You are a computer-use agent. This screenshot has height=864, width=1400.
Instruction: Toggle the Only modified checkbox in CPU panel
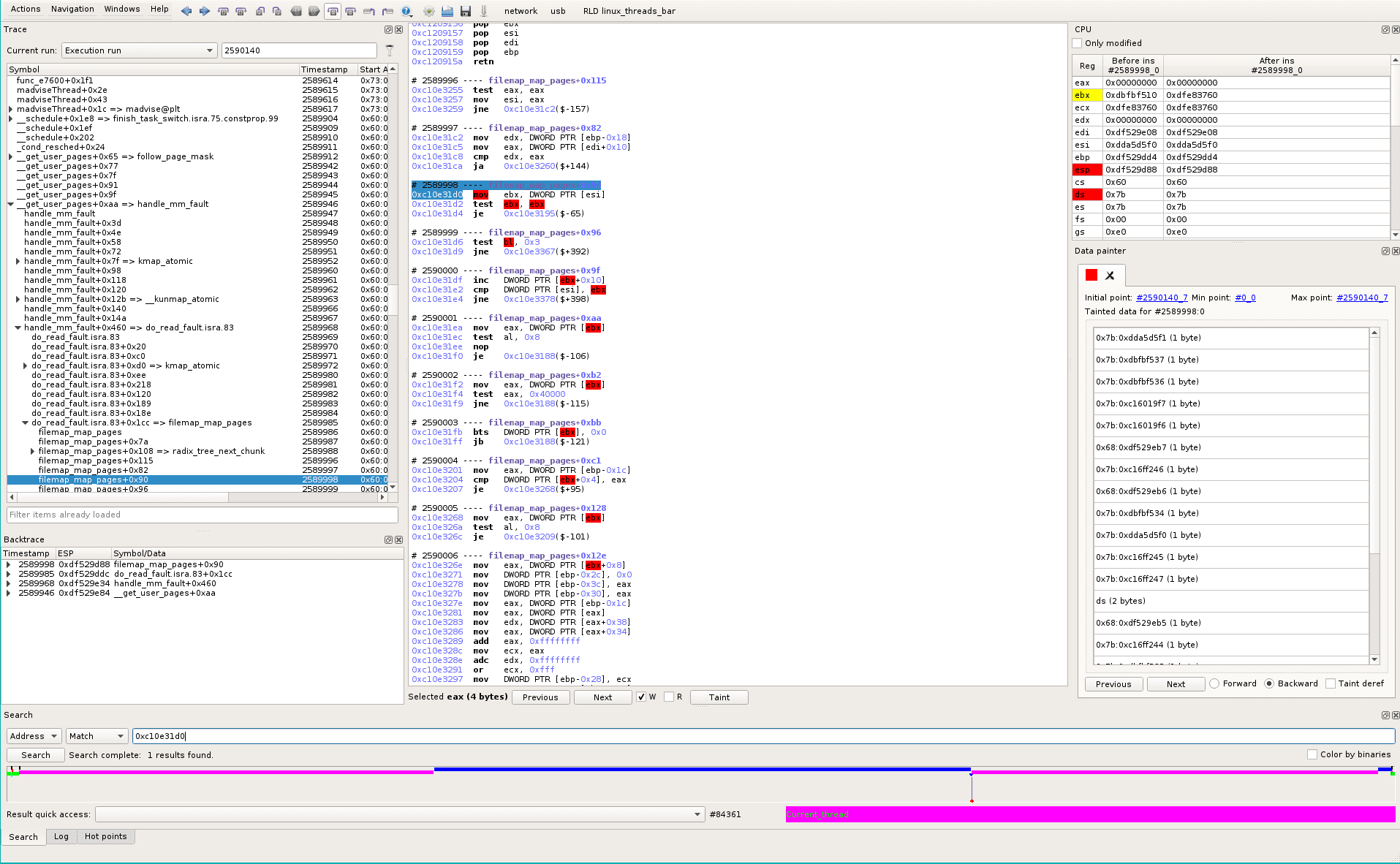pyautogui.click(x=1077, y=43)
